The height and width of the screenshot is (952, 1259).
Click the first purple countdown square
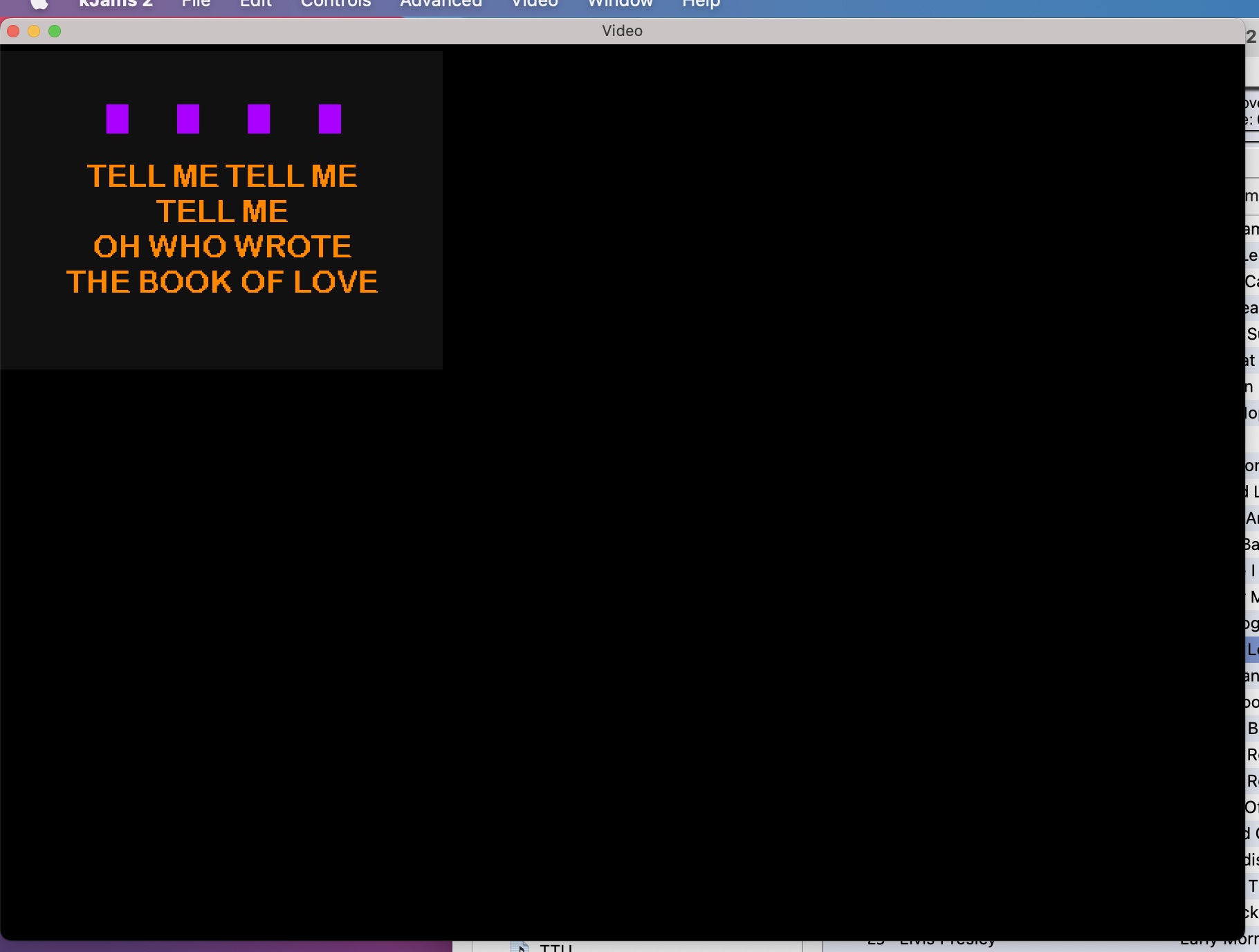click(x=118, y=119)
